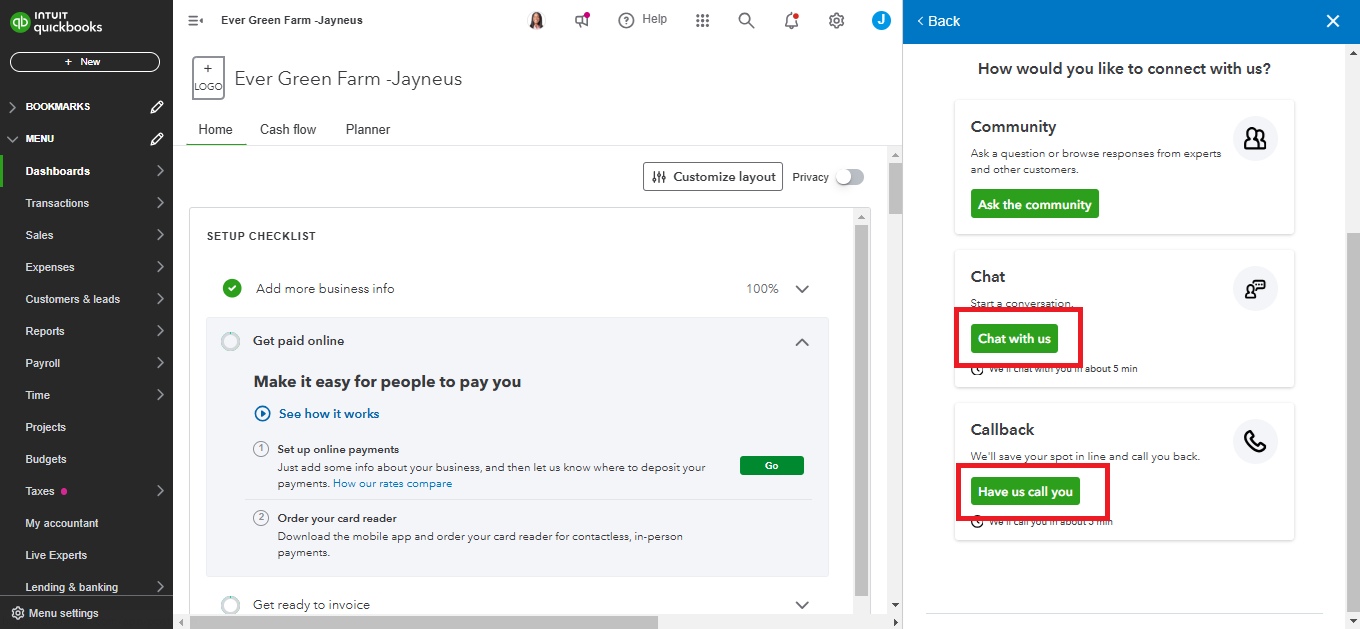Go Back in help panel

point(937,21)
